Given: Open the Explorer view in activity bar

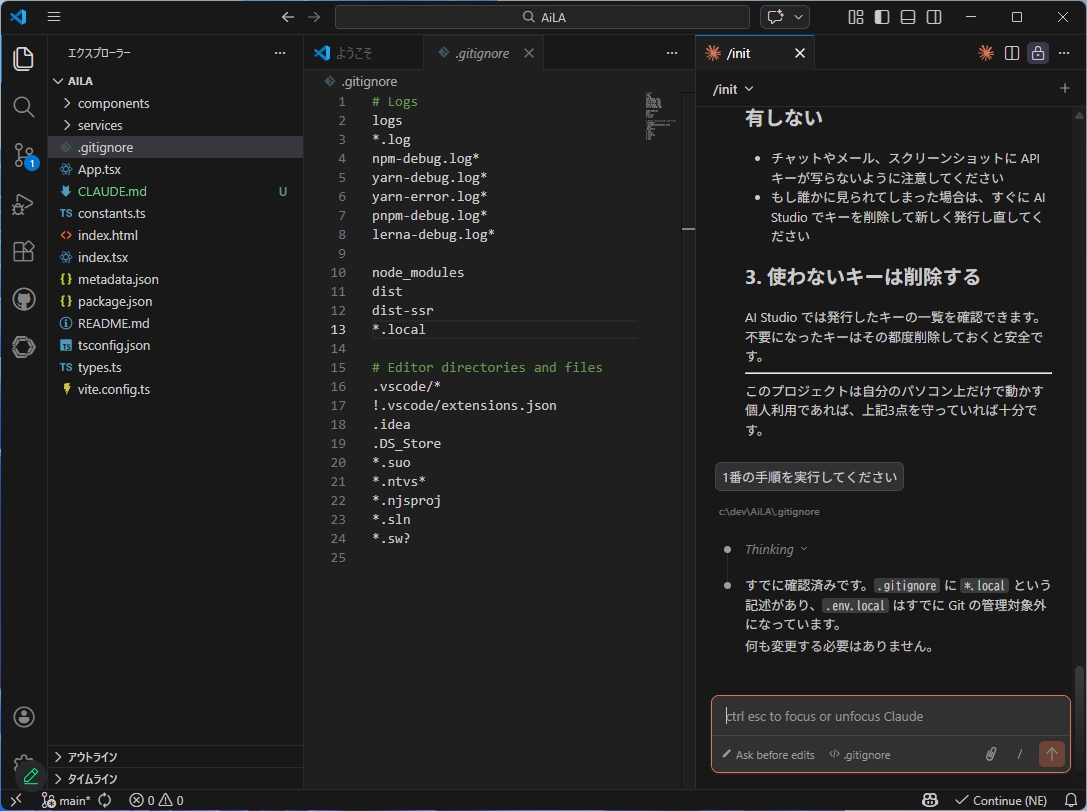Looking at the screenshot, I should (24, 59).
